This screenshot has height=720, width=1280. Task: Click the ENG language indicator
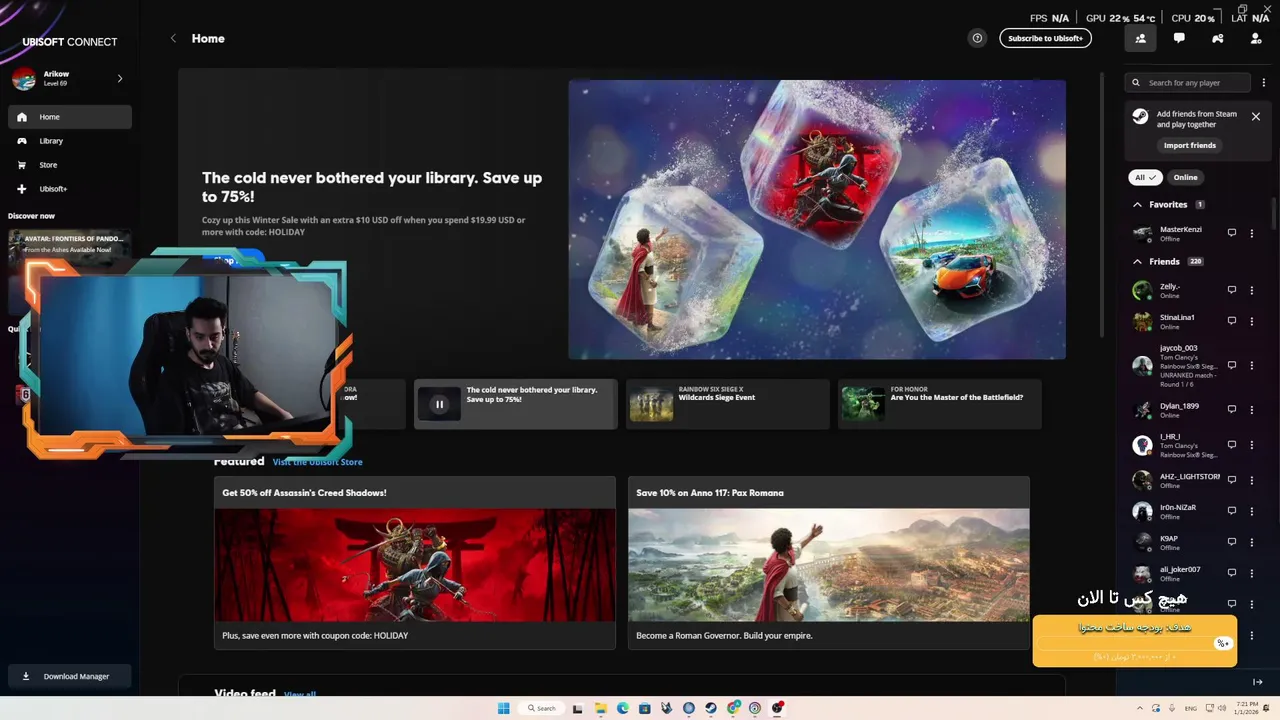(x=1191, y=708)
